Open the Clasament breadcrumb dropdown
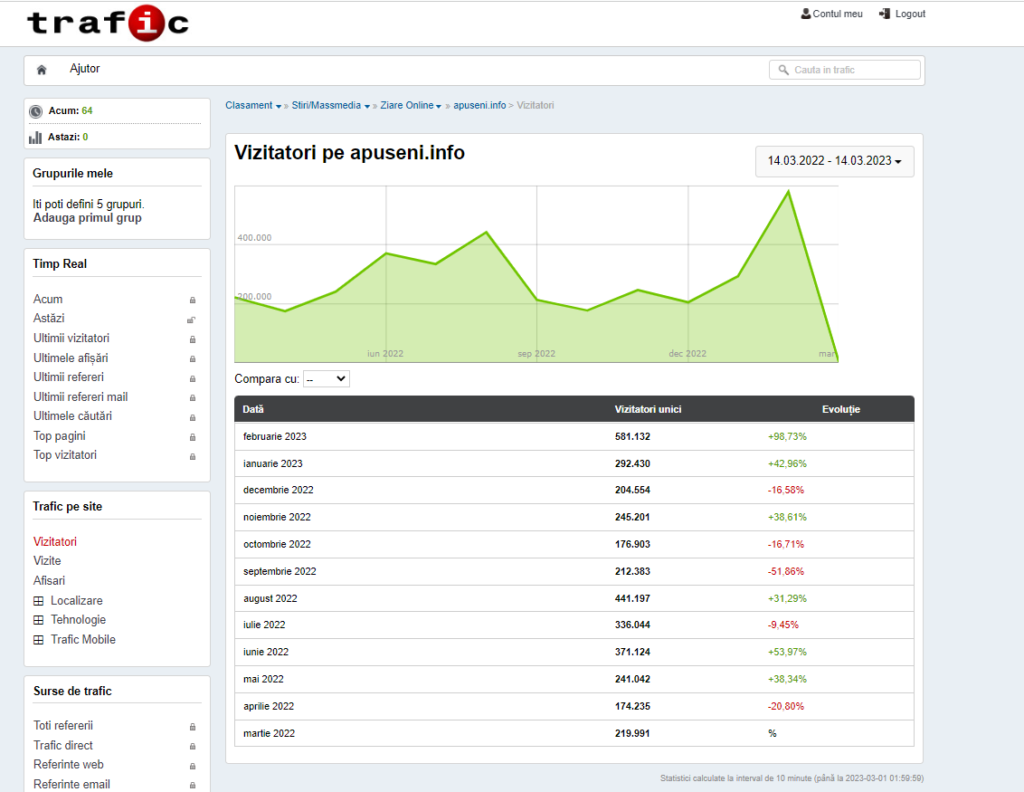The image size is (1024, 792). (253, 106)
